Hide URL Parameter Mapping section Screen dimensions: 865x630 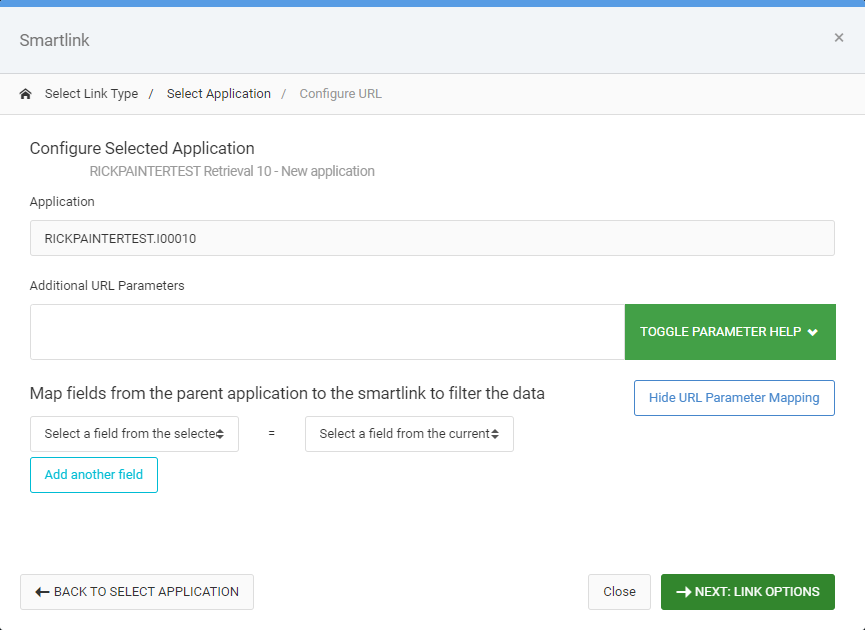(734, 398)
